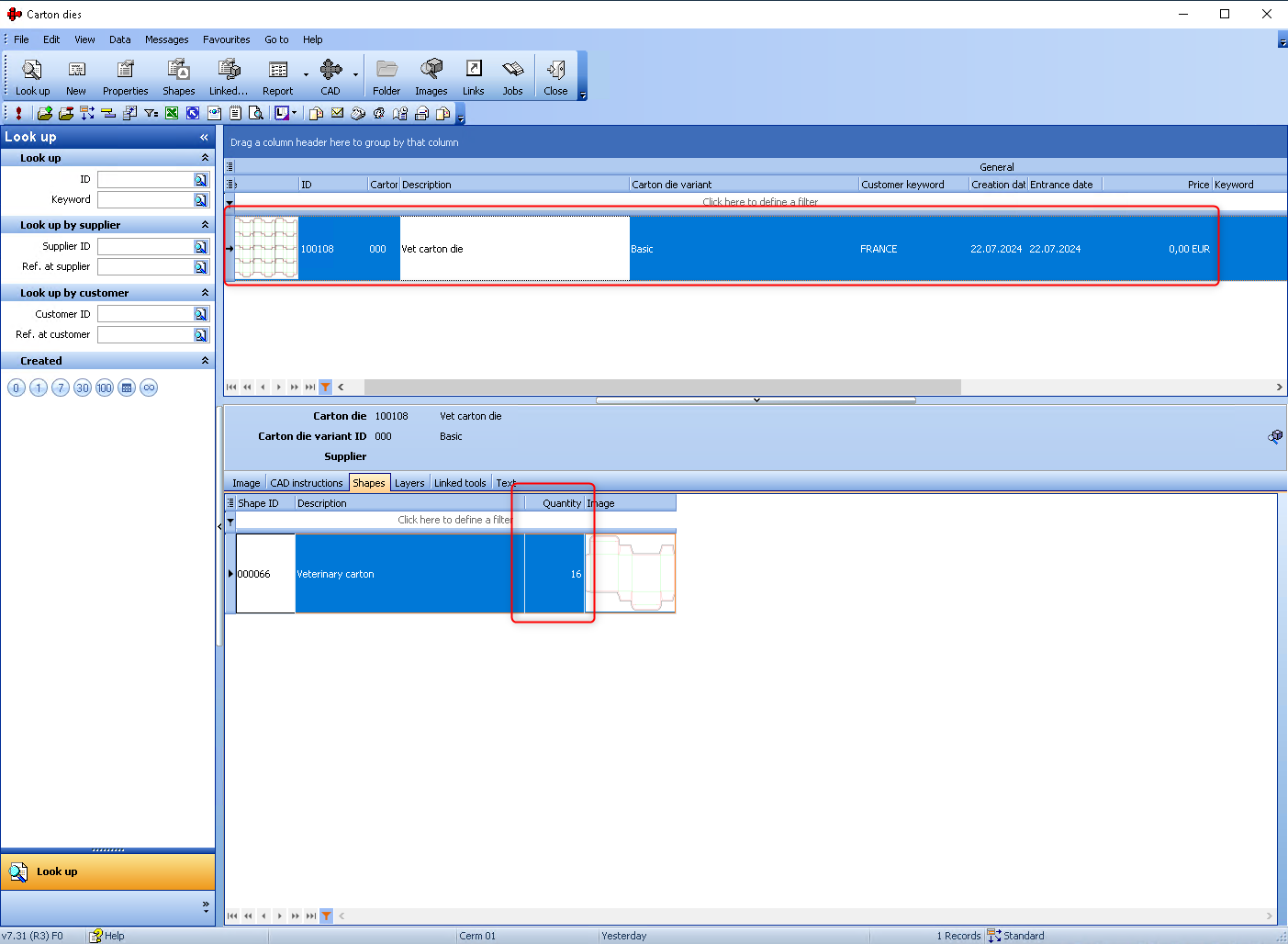This screenshot has width=1288, height=944.
Task: Open the Report toolbar button
Action: coord(277,77)
